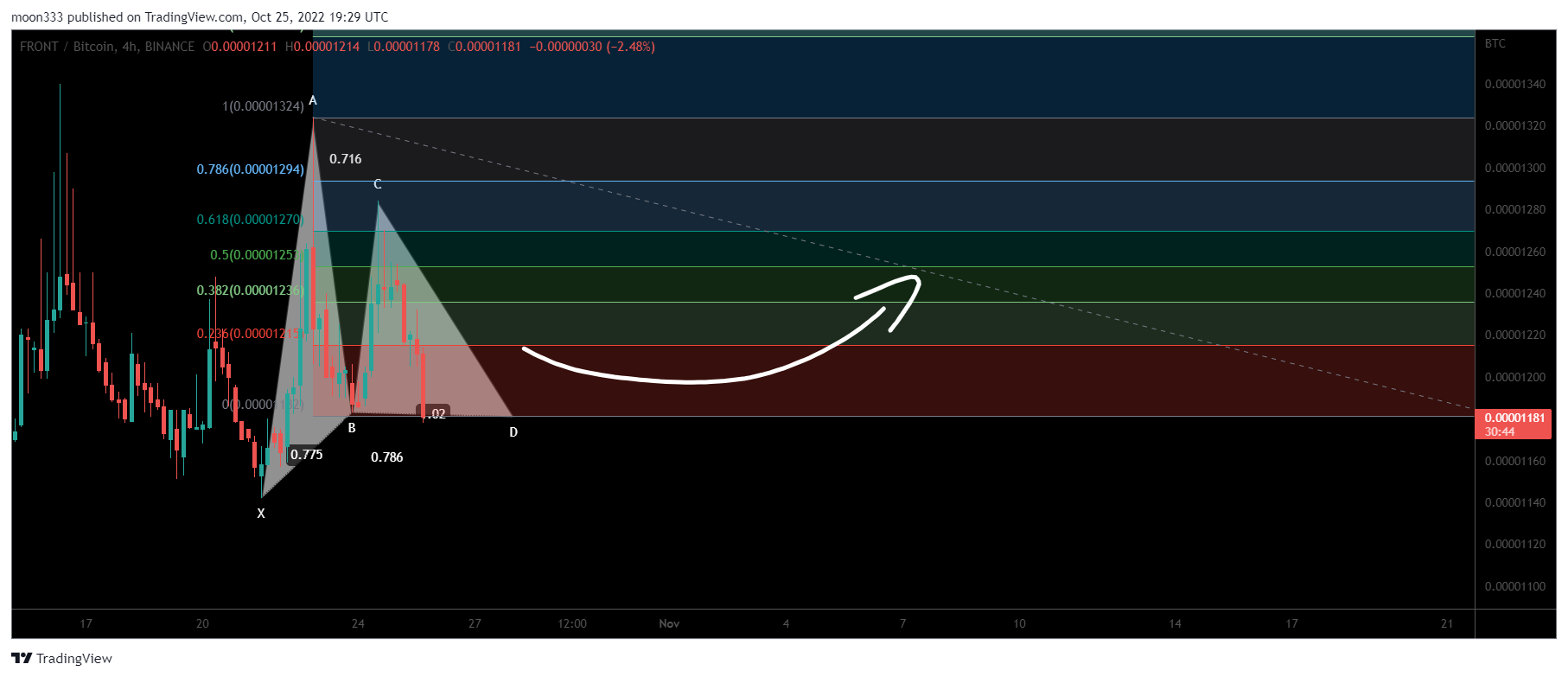Click the current price tag 0.00001181
Viewport: 1568px width, 677px height.
(x=1515, y=418)
